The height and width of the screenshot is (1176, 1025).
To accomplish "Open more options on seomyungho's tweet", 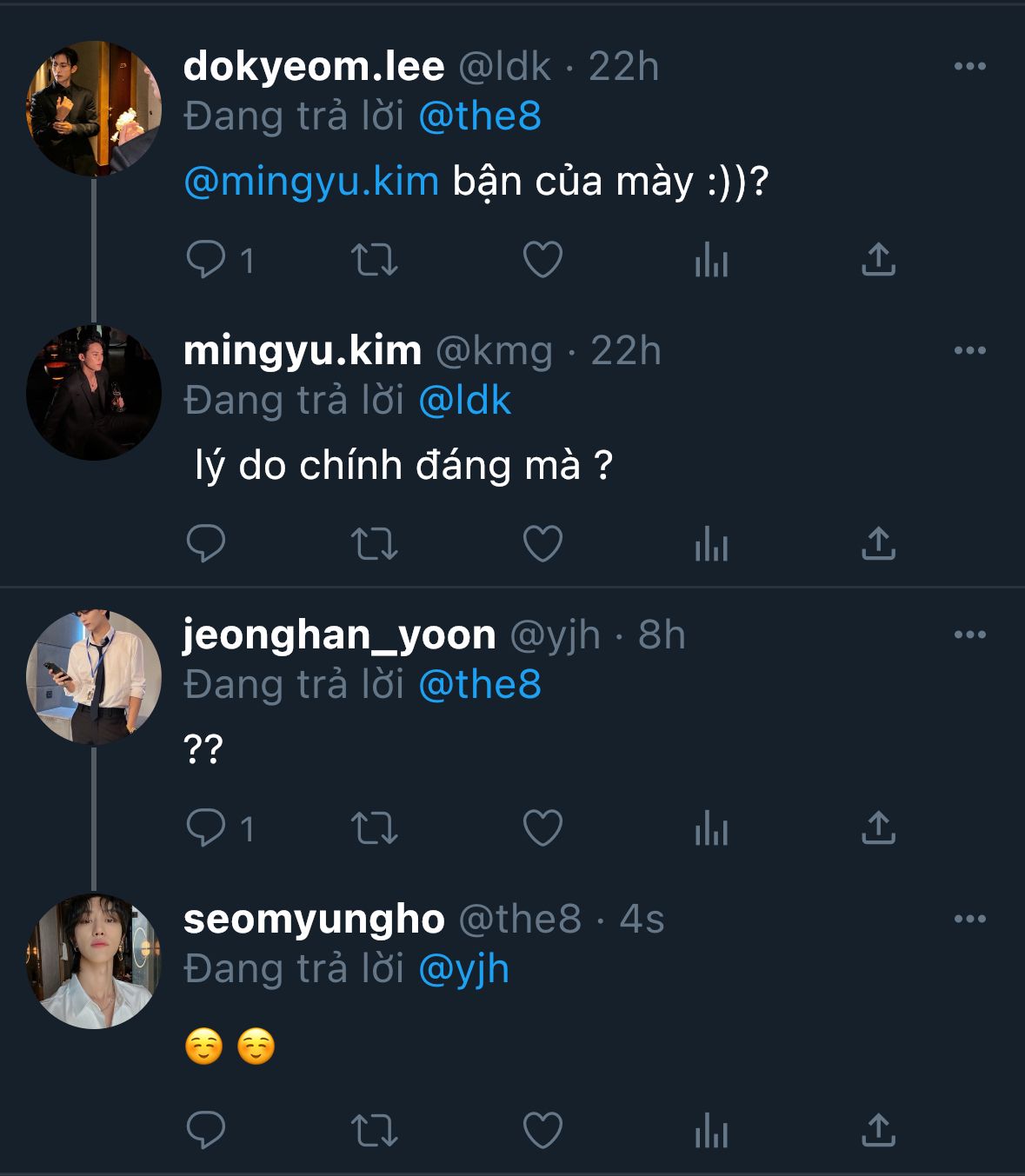I will click(x=969, y=920).
